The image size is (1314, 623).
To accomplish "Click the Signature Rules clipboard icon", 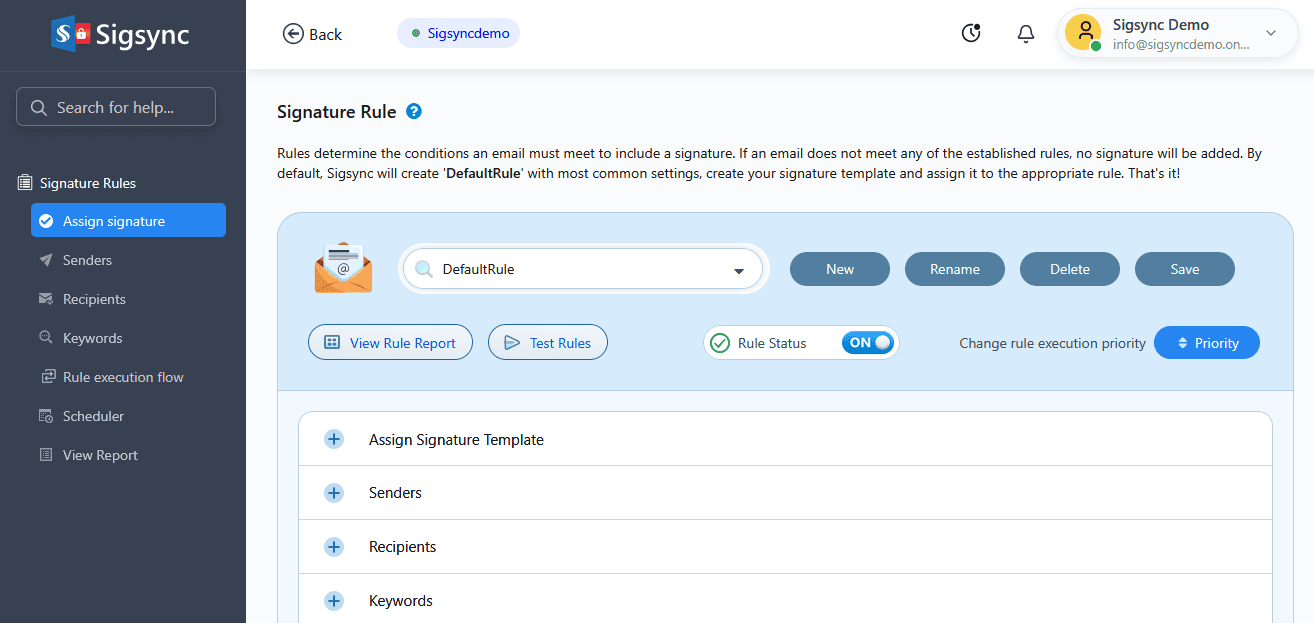I will point(25,183).
